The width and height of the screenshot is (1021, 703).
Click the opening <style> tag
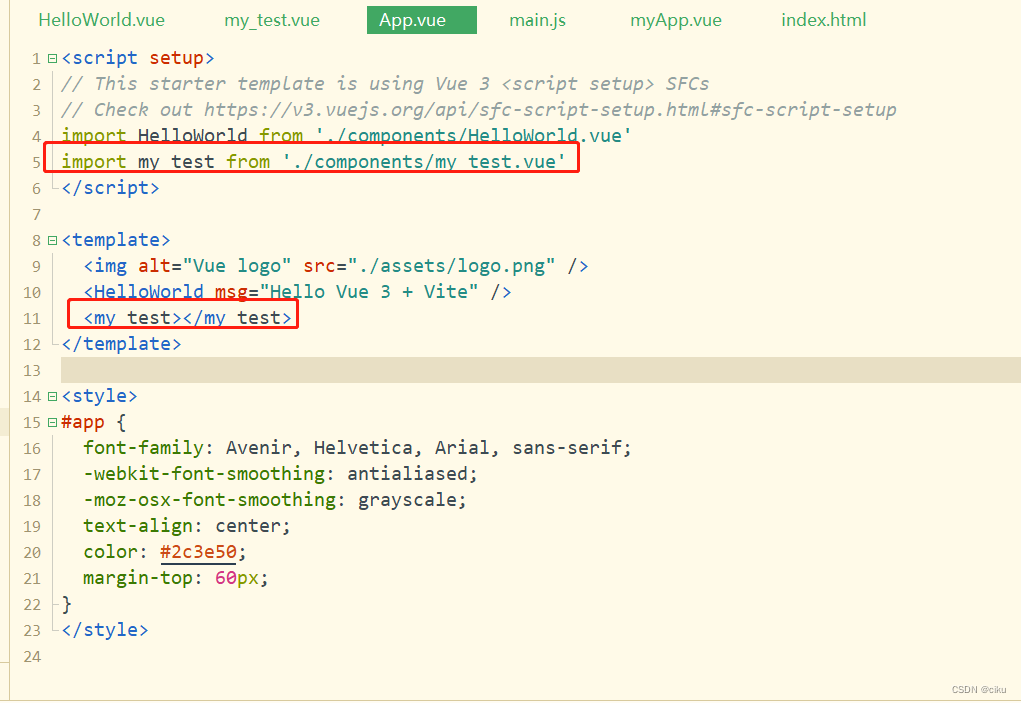point(99,396)
